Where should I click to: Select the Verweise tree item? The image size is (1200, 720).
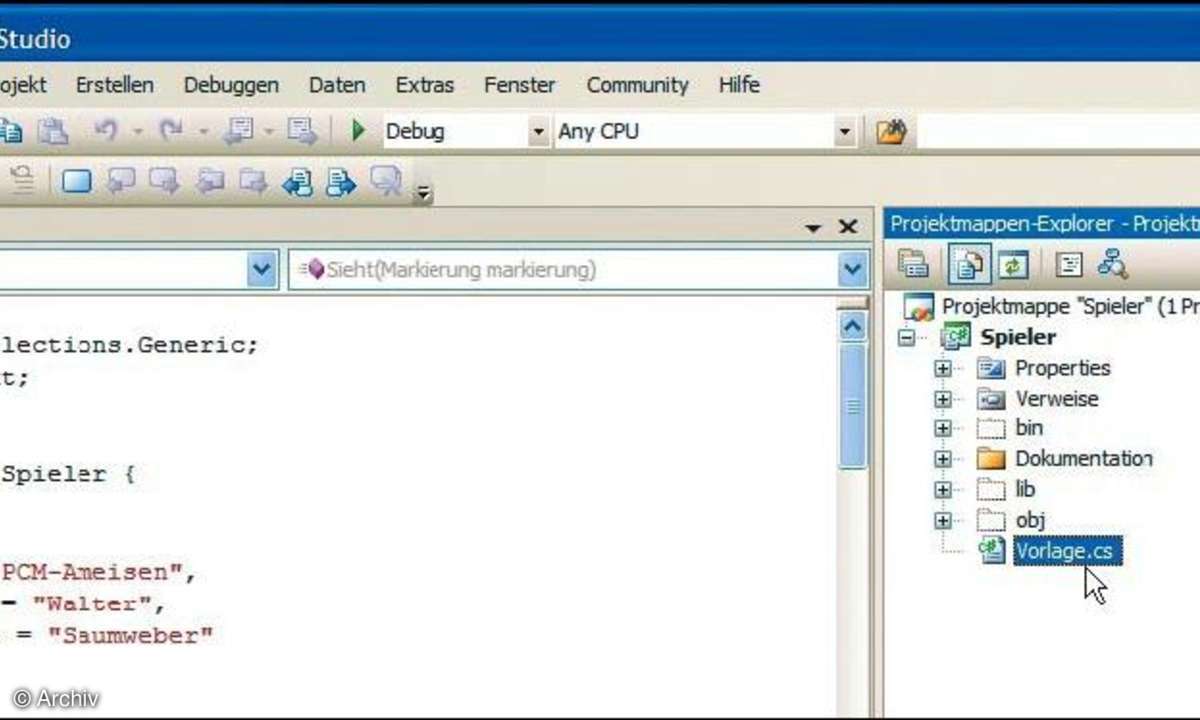pyautogui.click(x=1057, y=398)
